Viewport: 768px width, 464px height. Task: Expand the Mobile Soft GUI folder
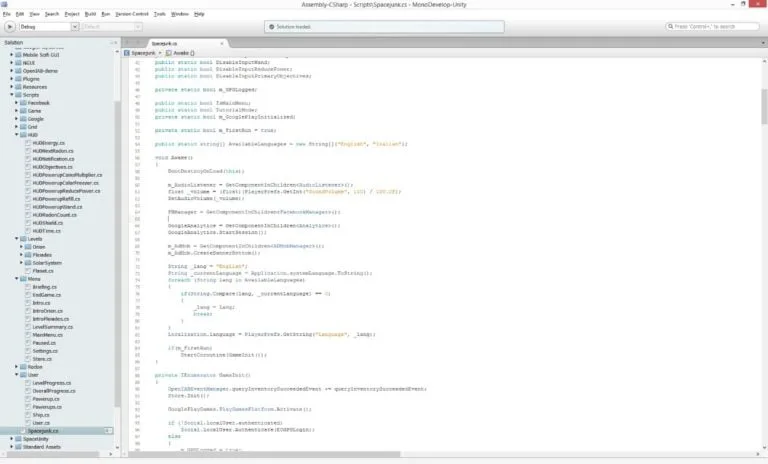(x=12, y=55)
